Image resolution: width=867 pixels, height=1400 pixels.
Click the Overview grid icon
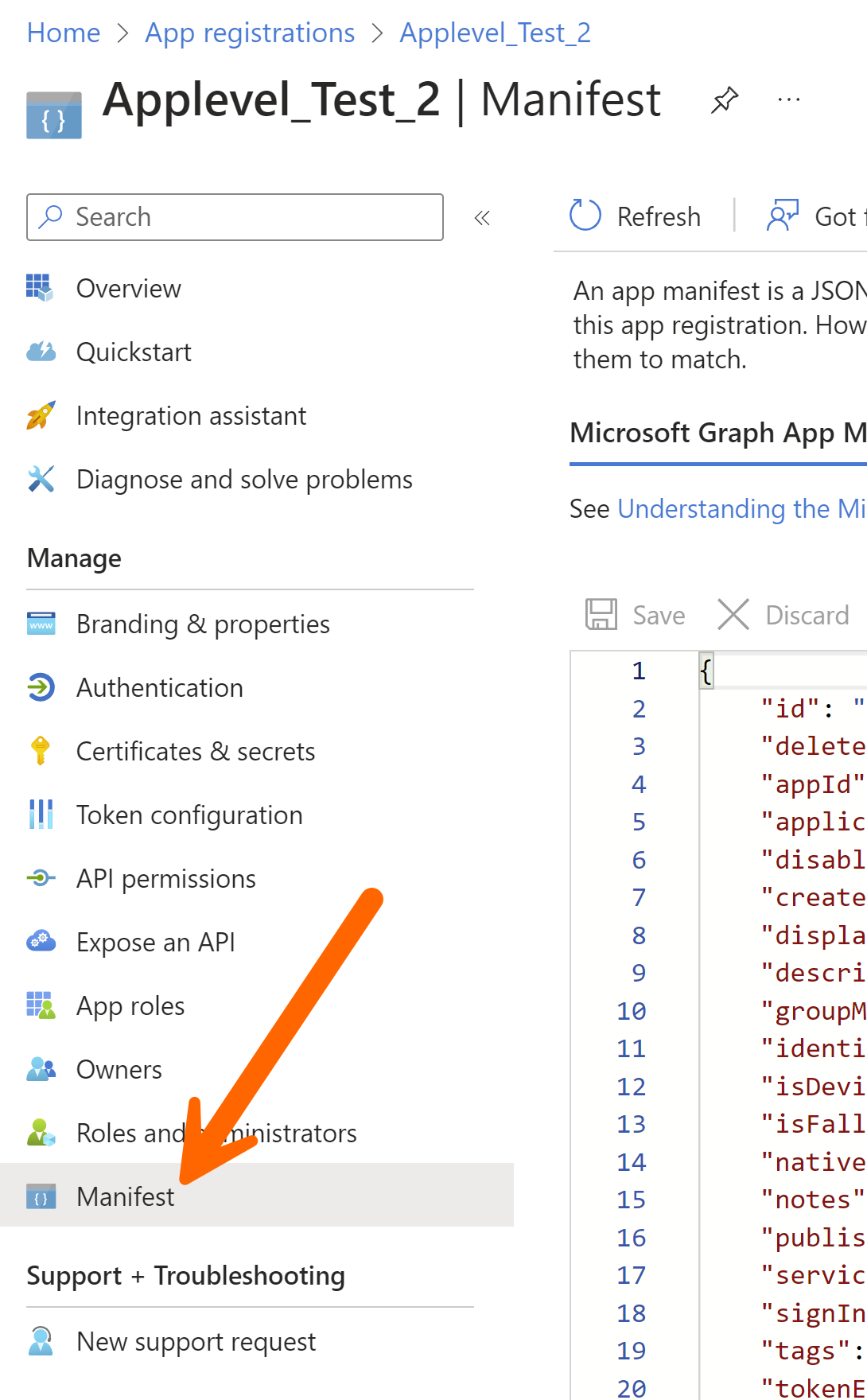pos(41,288)
